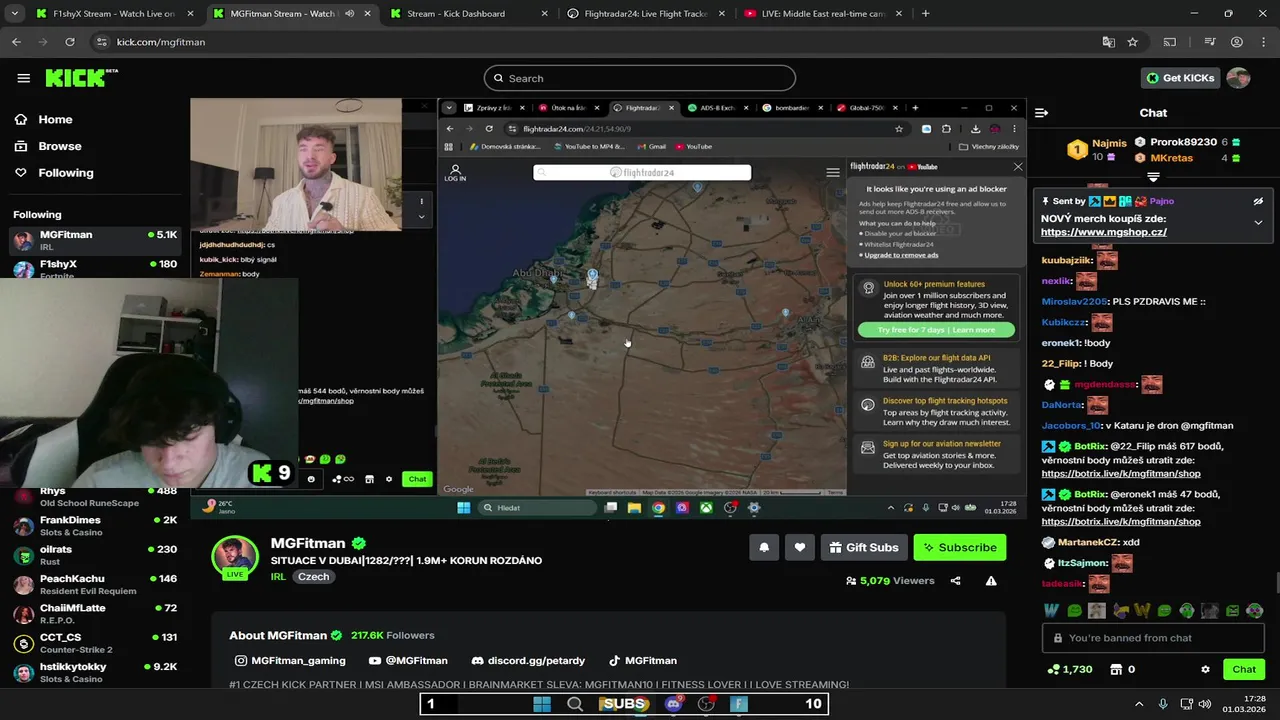
Task: Click the Najmis top gifter name
Action: tap(1109, 143)
